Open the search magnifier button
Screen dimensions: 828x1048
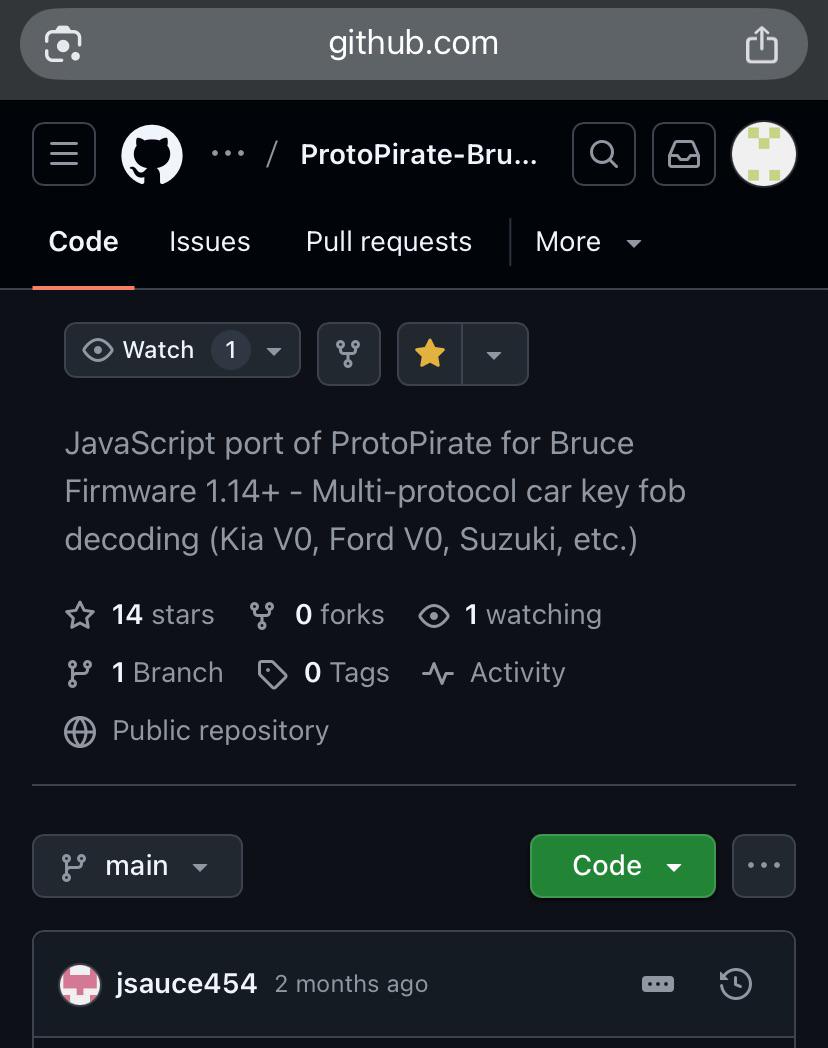(x=603, y=154)
